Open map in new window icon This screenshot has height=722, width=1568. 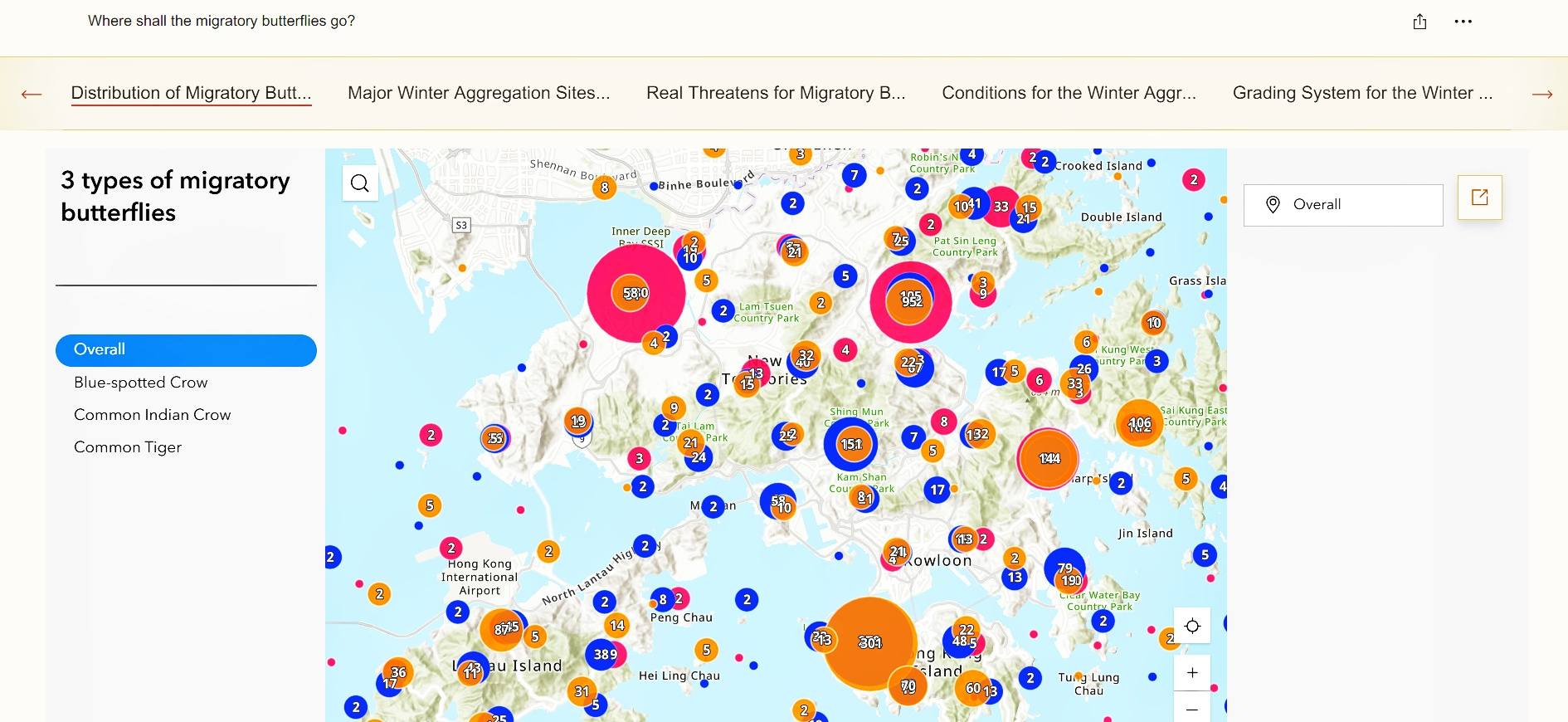point(1479,198)
